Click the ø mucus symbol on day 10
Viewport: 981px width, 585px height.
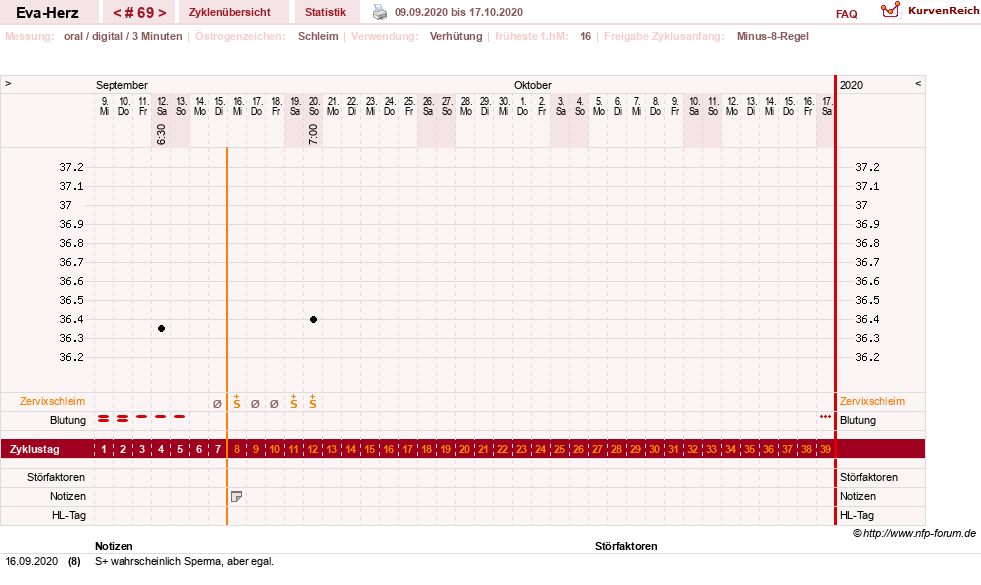[274, 404]
